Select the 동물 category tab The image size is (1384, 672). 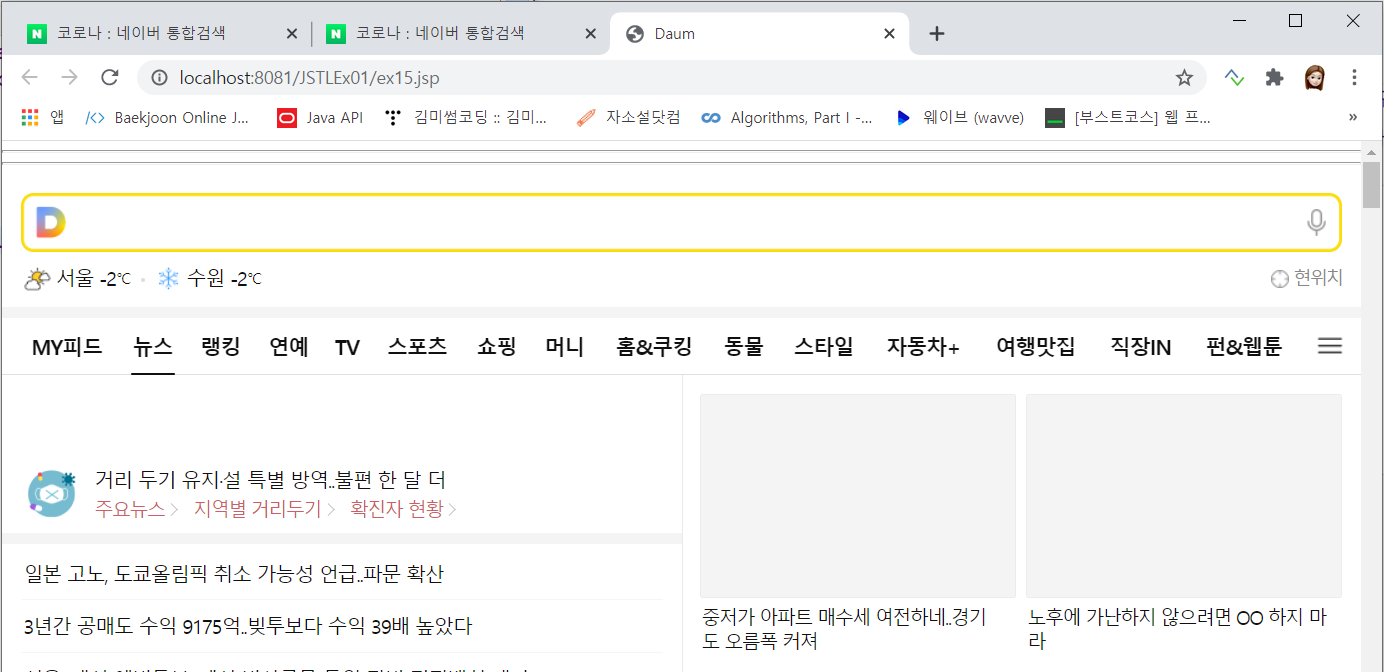click(x=743, y=347)
